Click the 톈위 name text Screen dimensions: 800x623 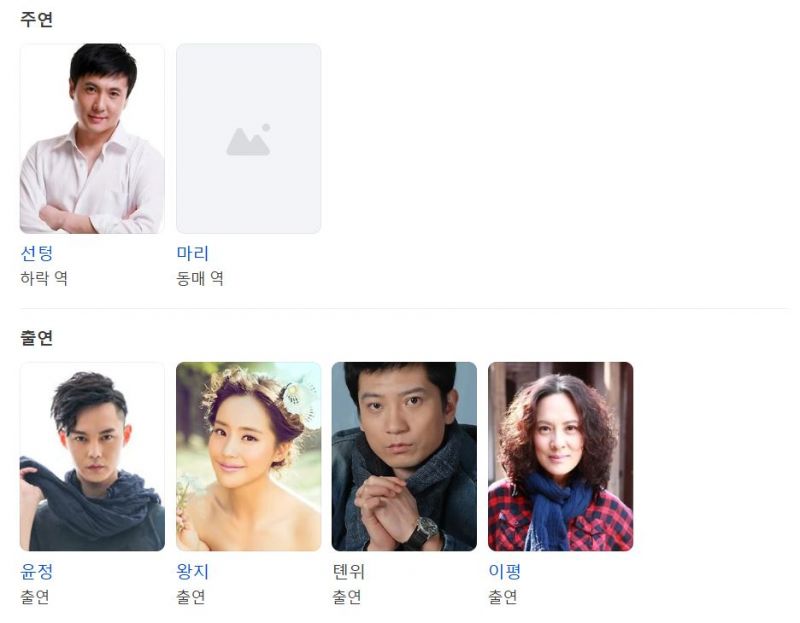(348, 571)
